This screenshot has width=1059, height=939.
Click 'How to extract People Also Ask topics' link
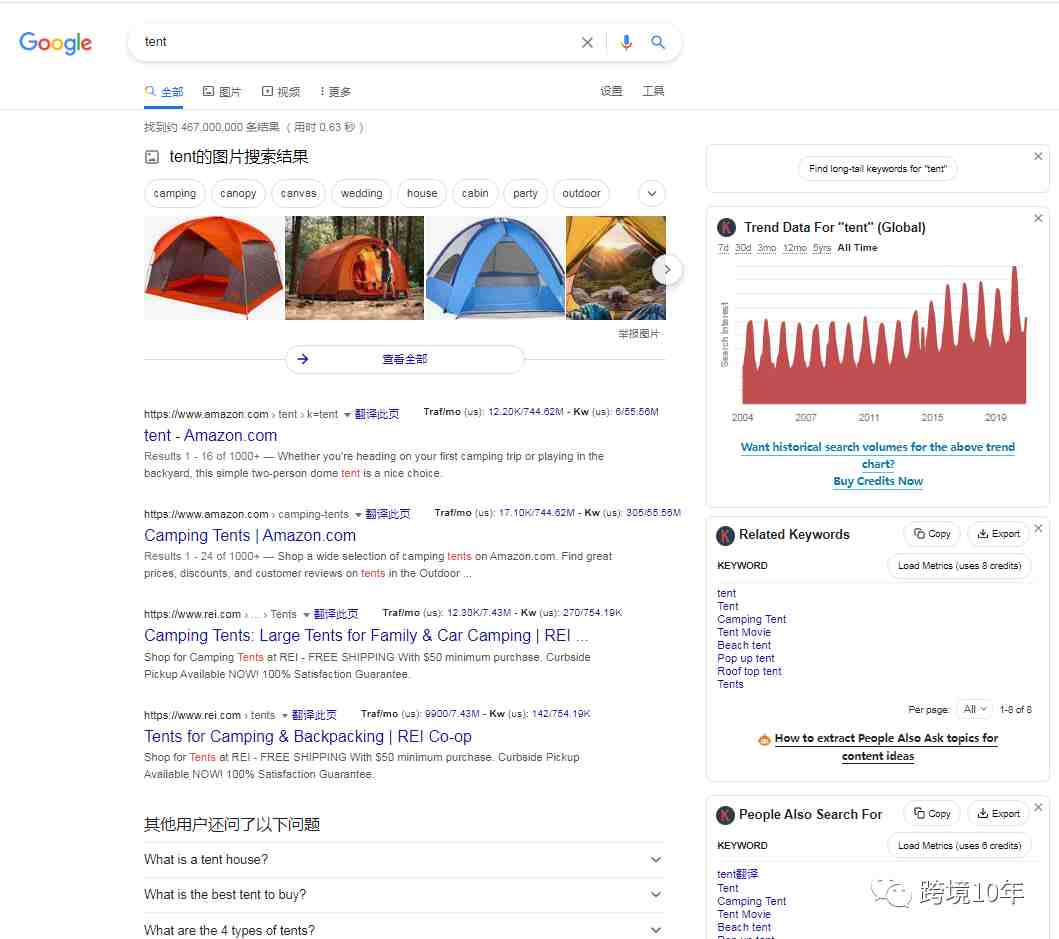(885, 747)
